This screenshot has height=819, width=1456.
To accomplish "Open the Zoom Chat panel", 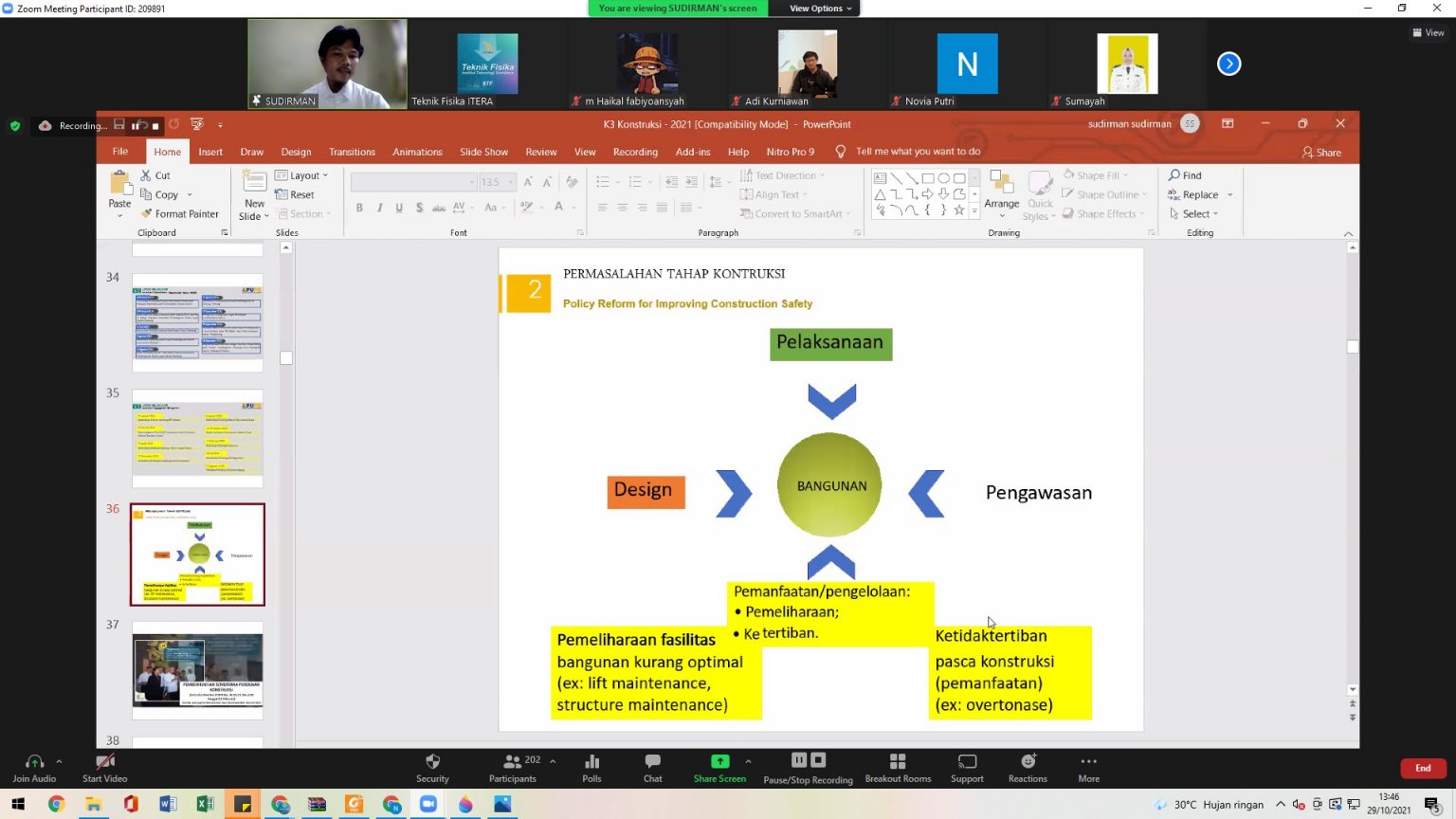I will [652, 767].
